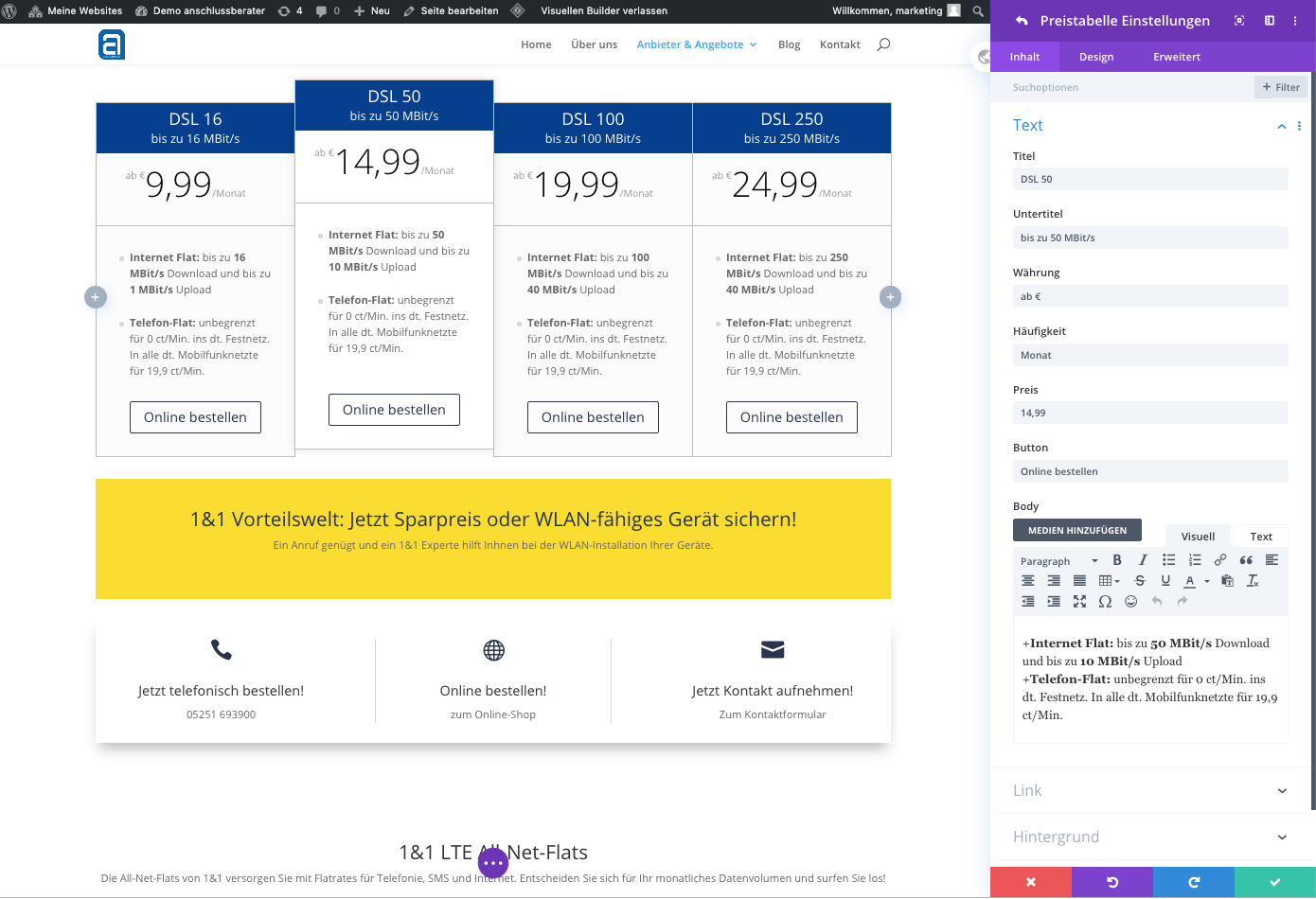Underline the selected body text
Screen dimensions: 1316x899
click(1165, 581)
